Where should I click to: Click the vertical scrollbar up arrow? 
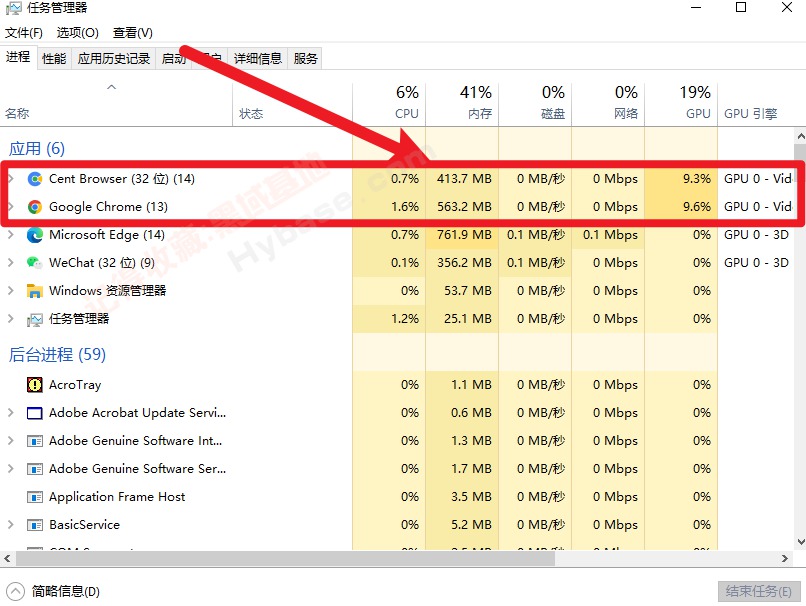[800, 136]
